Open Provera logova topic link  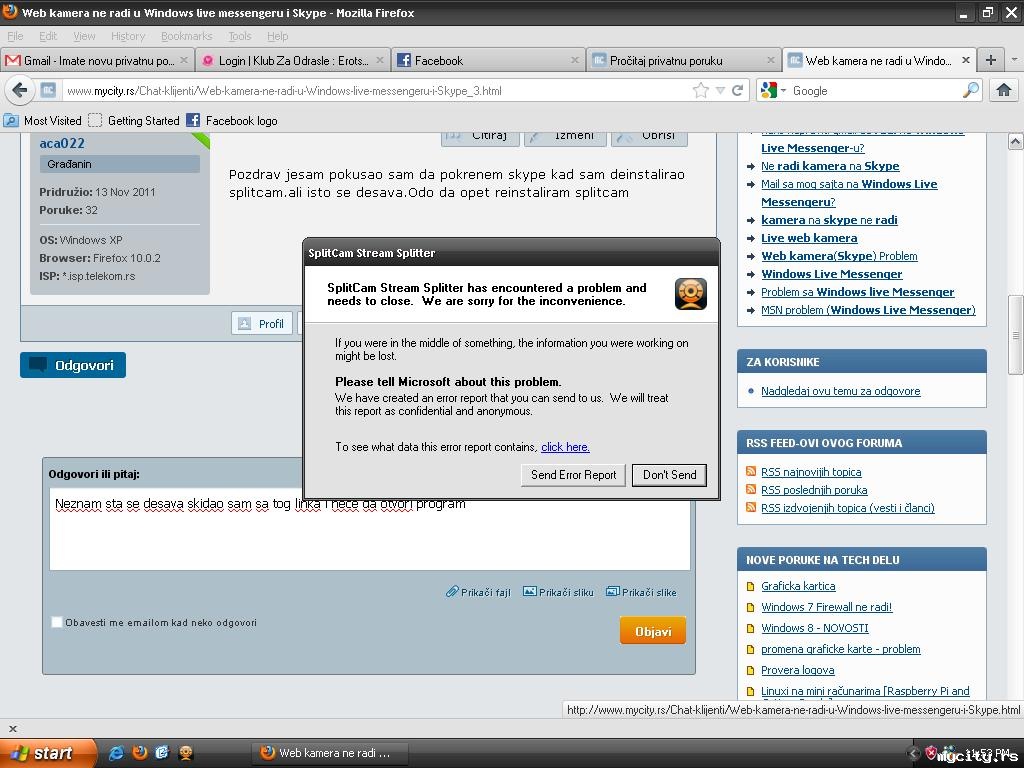click(797, 669)
